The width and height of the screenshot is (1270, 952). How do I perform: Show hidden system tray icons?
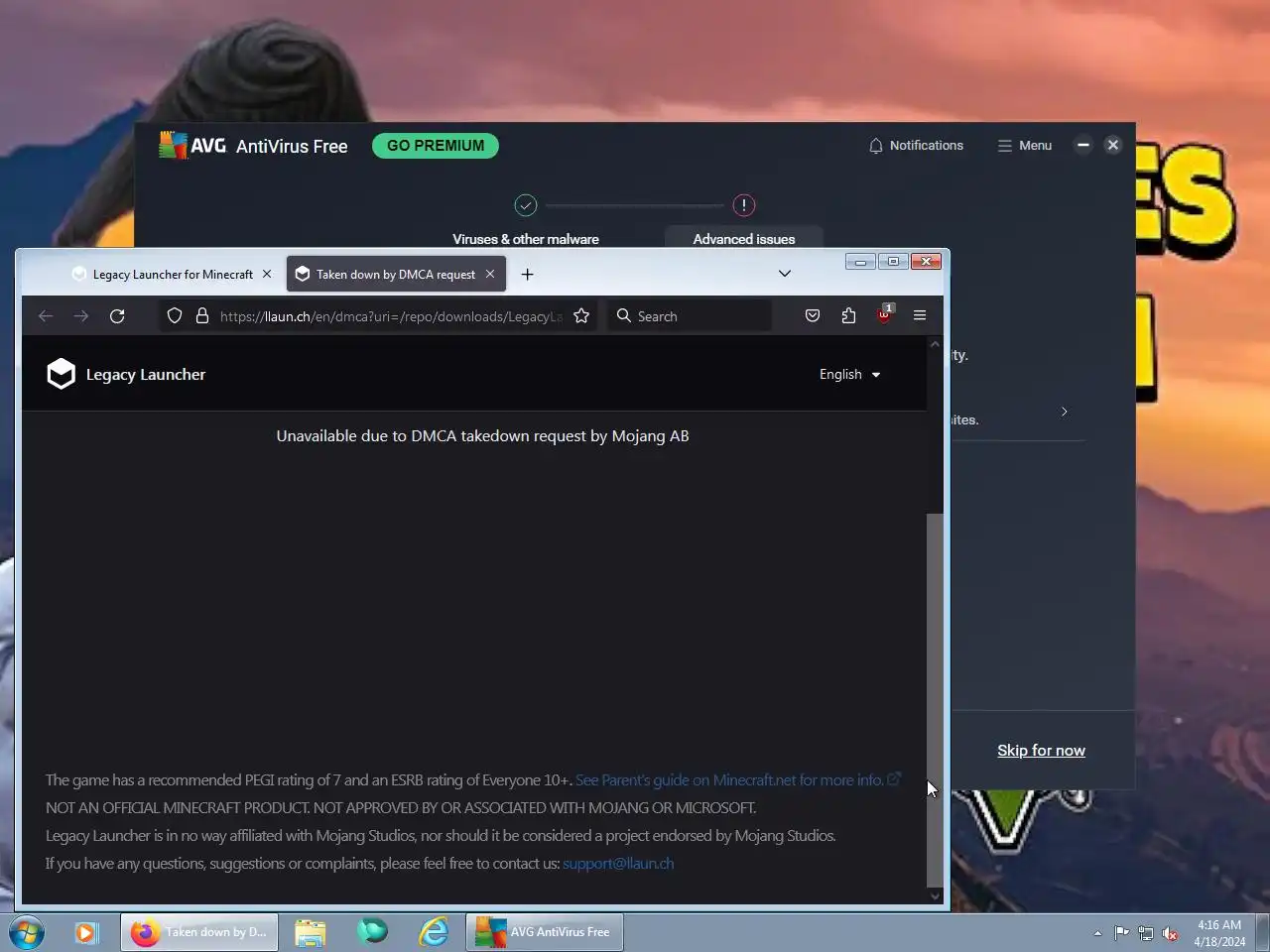[x=1097, y=933]
